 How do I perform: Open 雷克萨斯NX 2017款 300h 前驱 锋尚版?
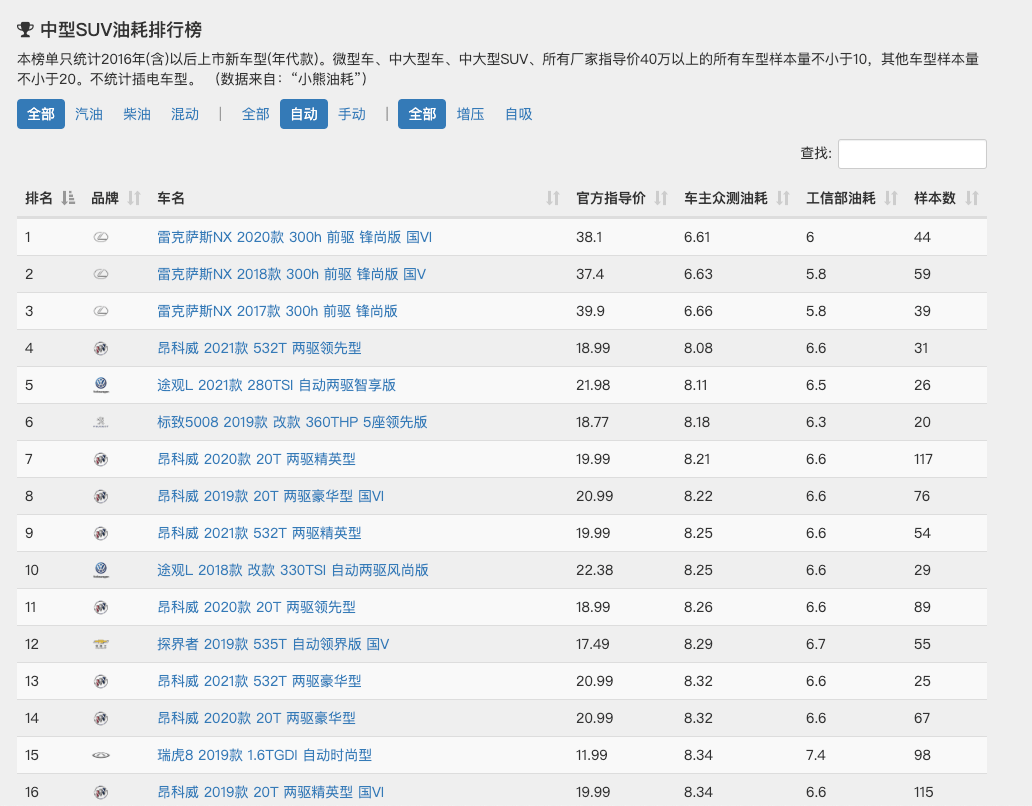tap(277, 311)
